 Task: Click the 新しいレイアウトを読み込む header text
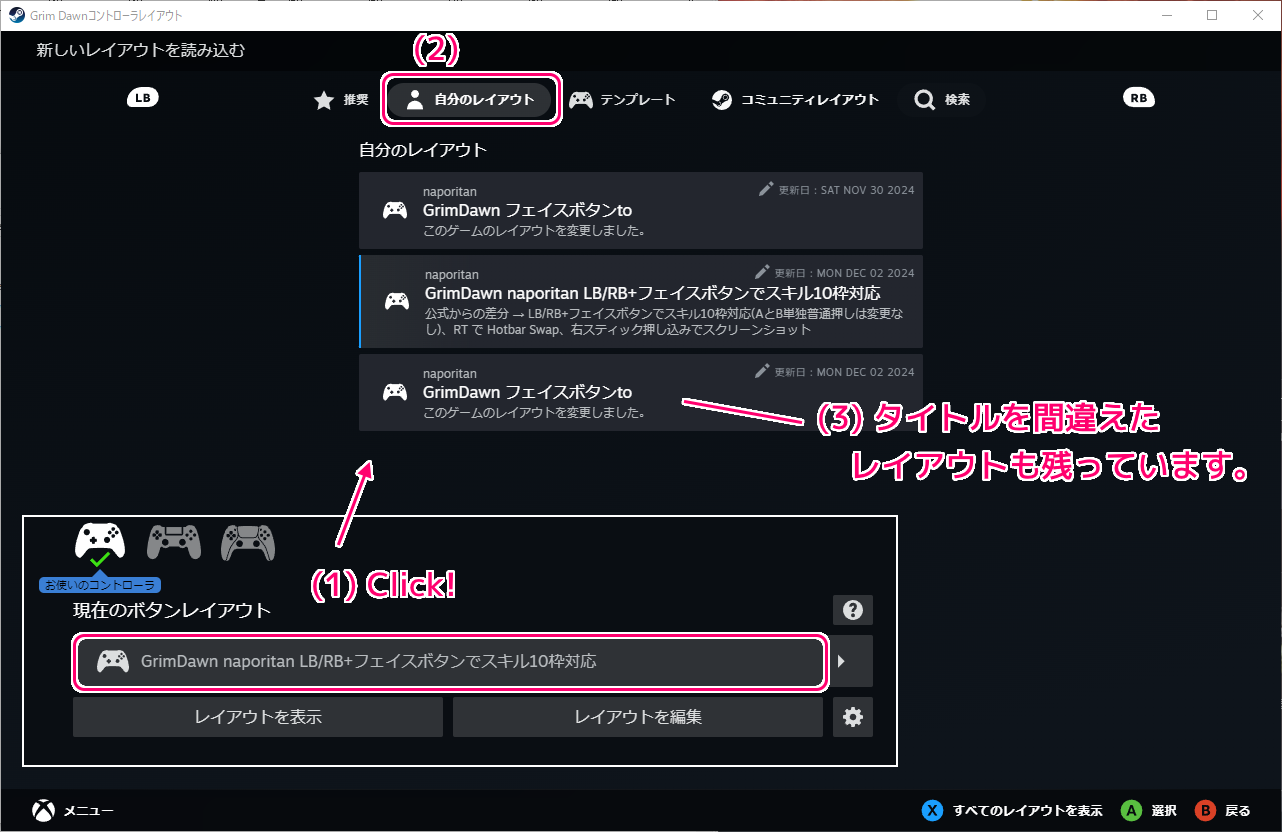click(141, 50)
